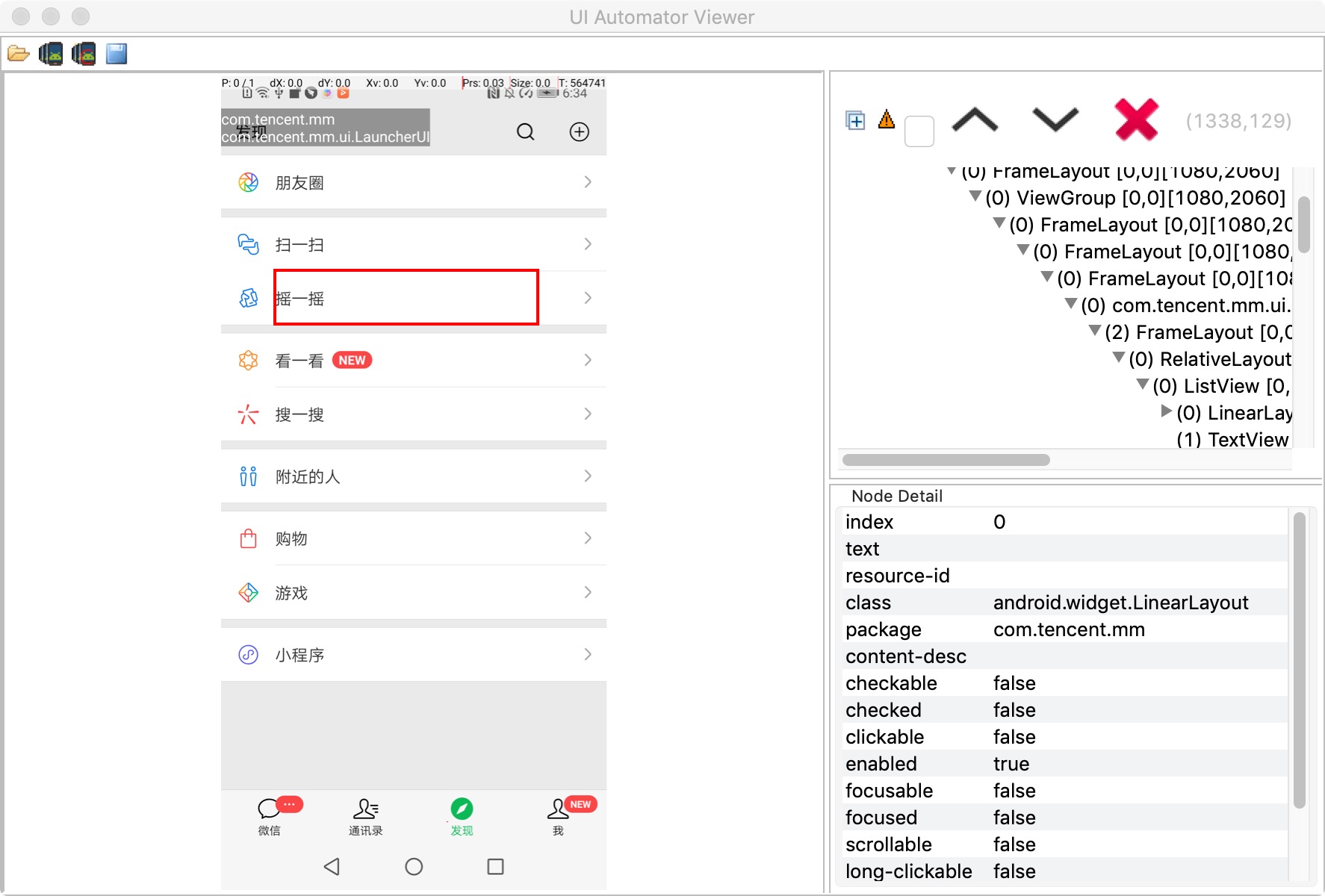Take a compressed device screenshot with second device icon
Screen dimensions: 1325x896
(x=84, y=54)
